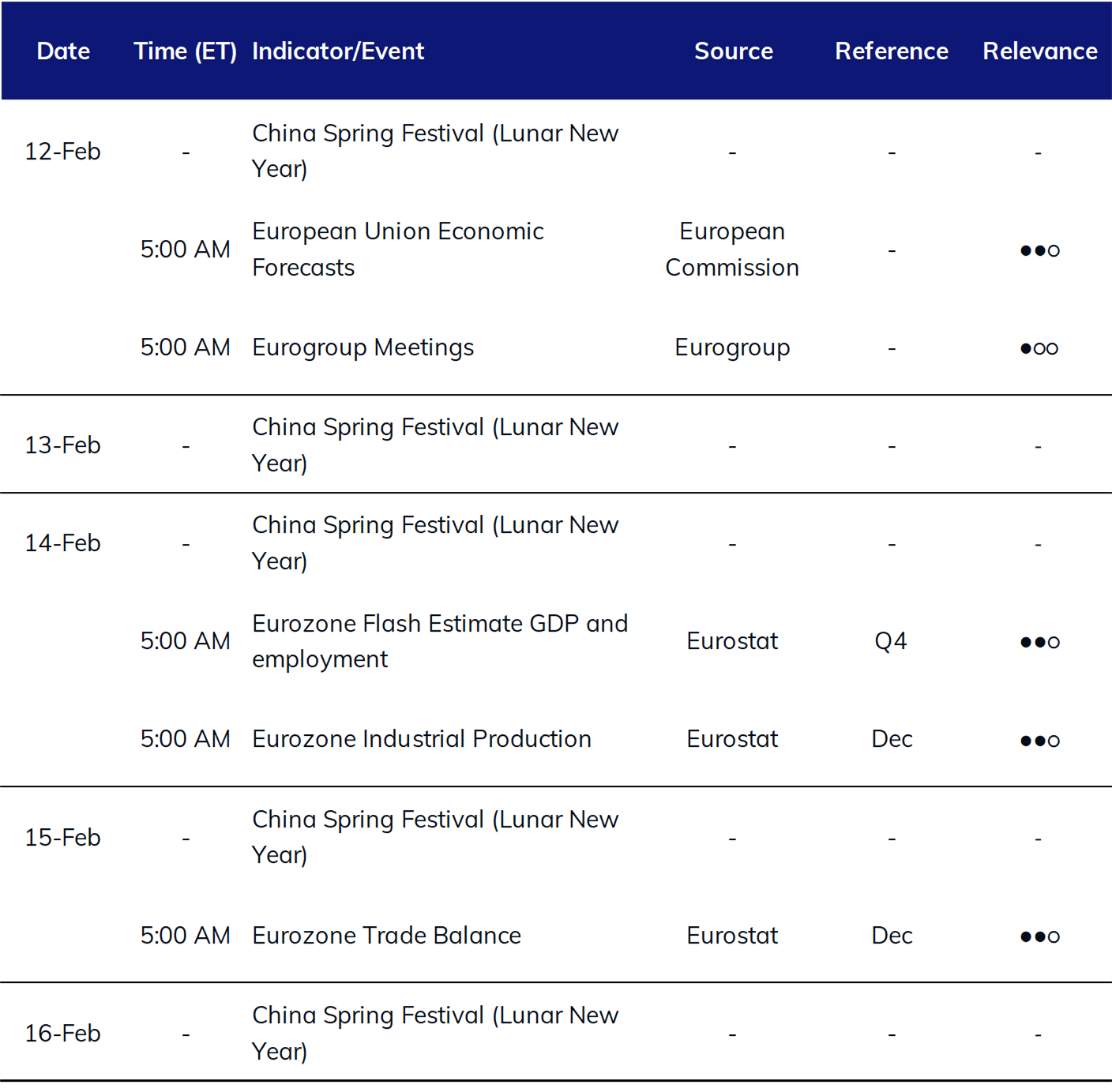Click relevance dots for Eurogroup Meetings
This screenshot has width=1112, height=1092.
(x=1039, y=348)
